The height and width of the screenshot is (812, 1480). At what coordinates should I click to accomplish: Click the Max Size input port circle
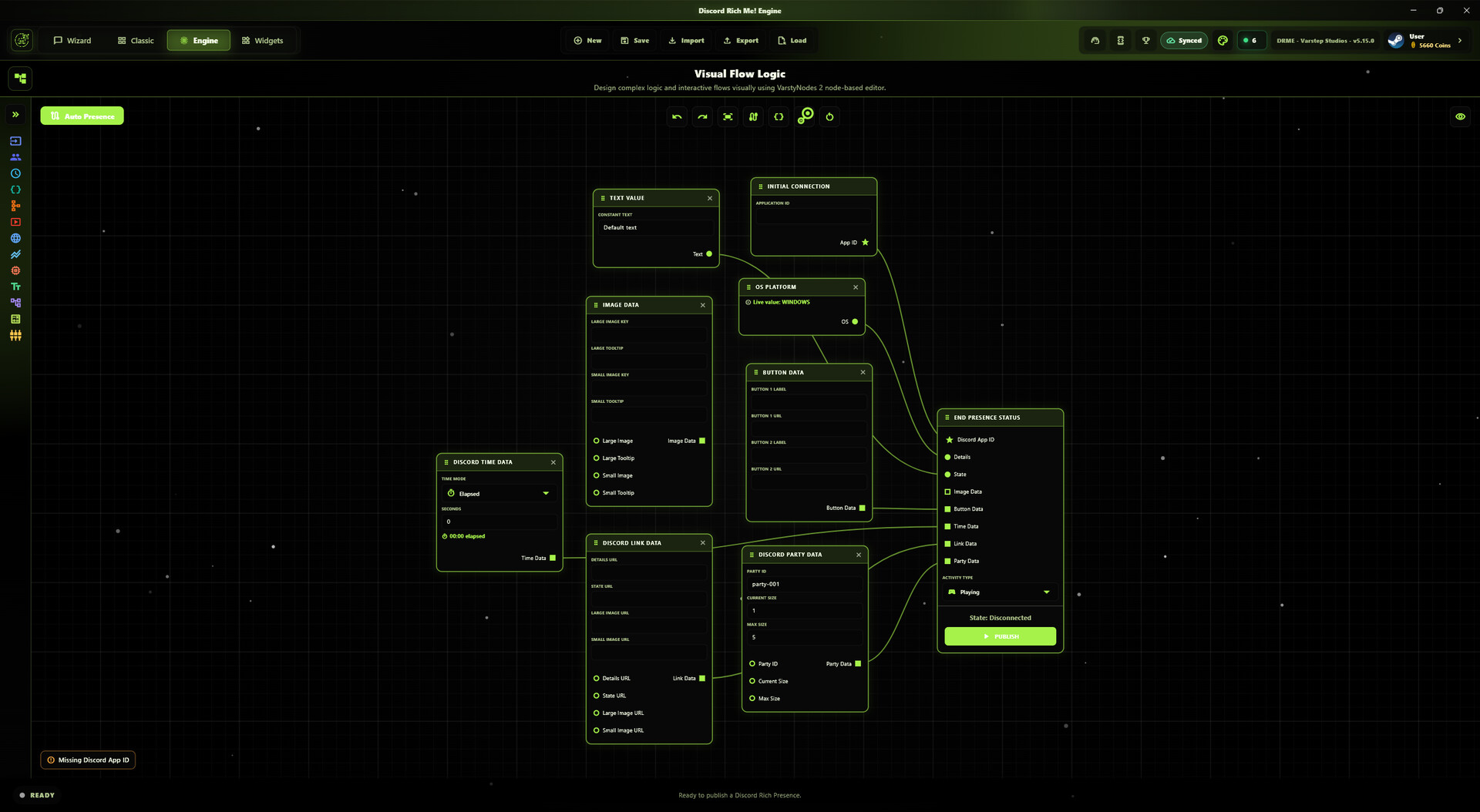752,699
